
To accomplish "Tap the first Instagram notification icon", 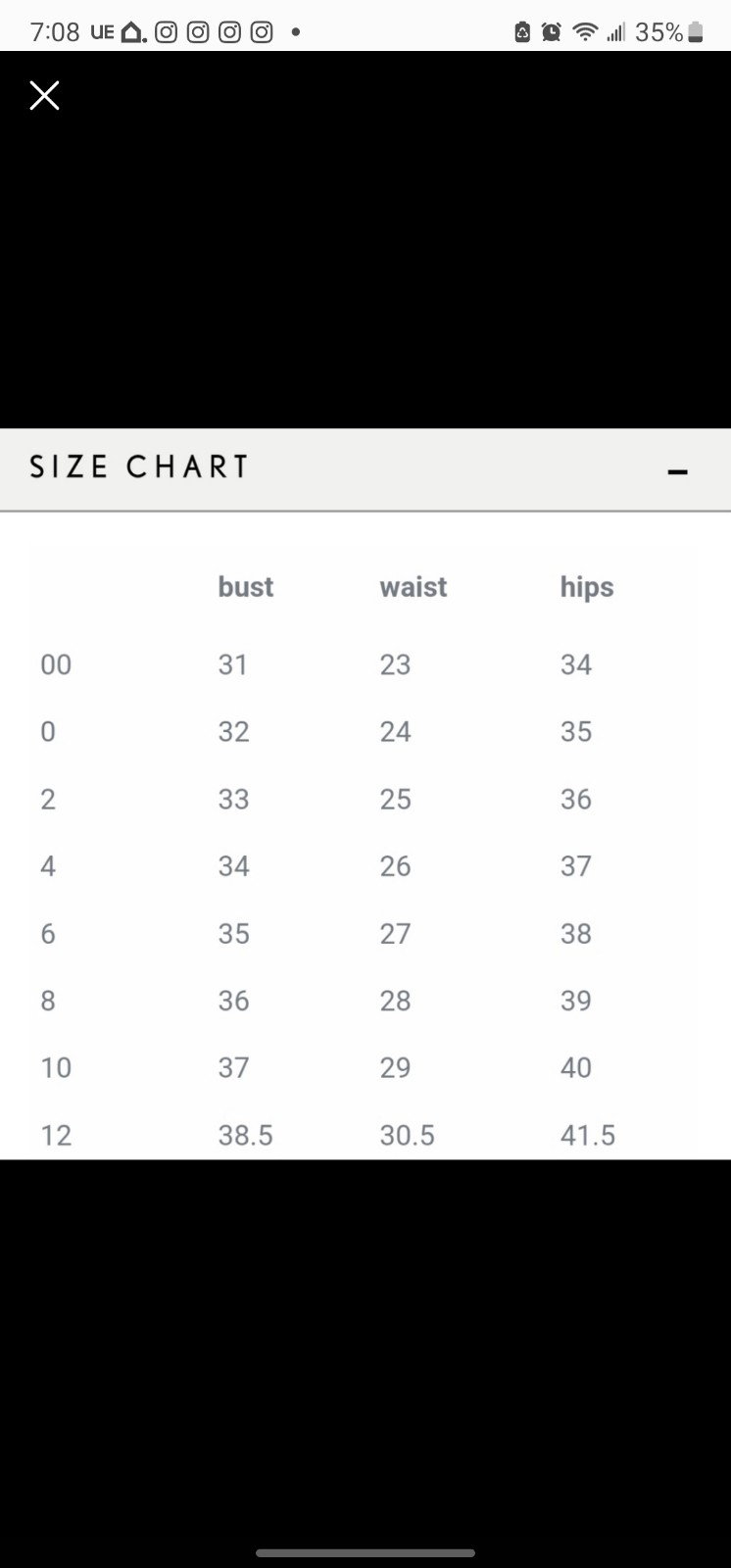I will (167, 32).
